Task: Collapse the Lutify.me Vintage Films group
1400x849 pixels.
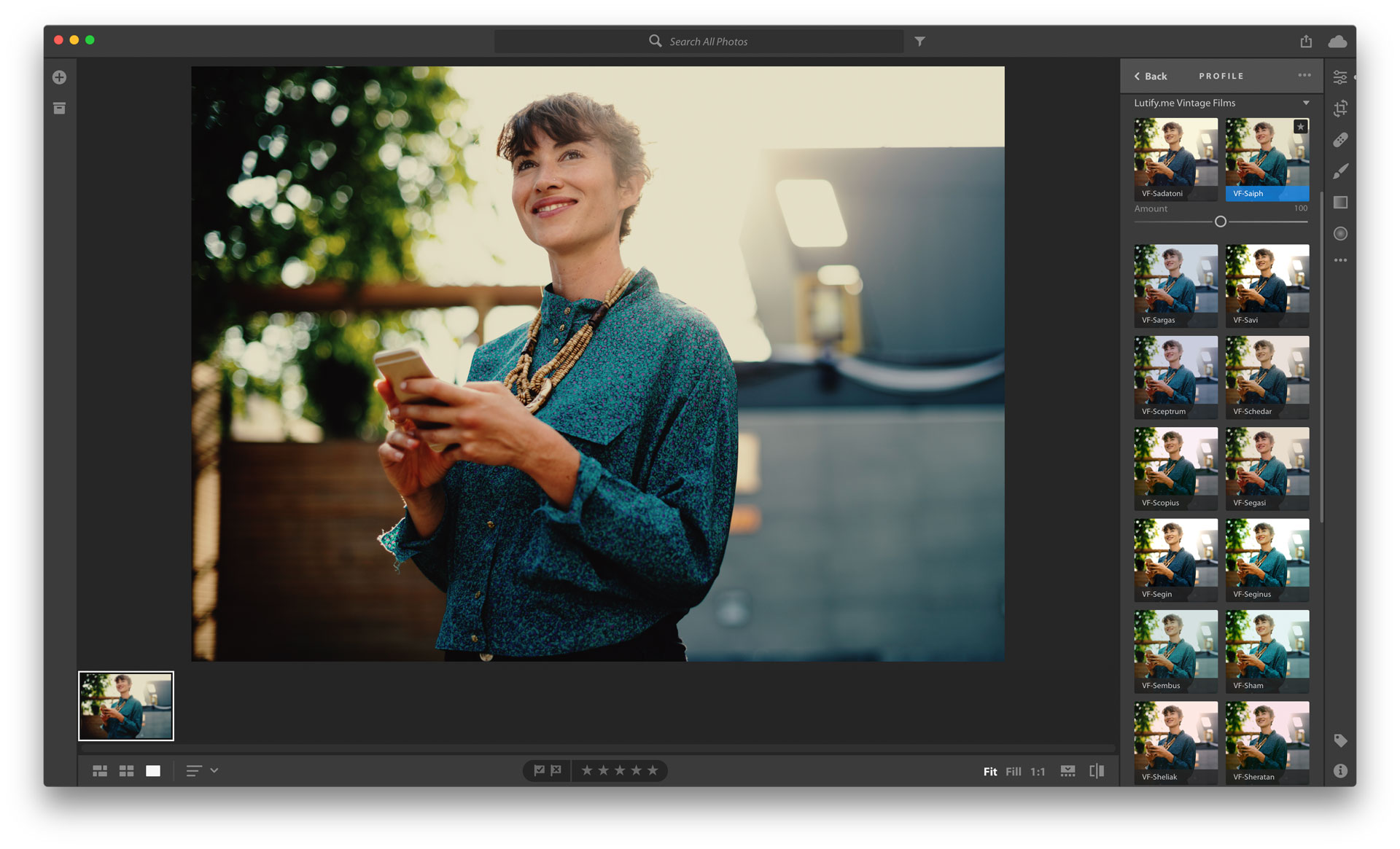Action: [1306, 103]
